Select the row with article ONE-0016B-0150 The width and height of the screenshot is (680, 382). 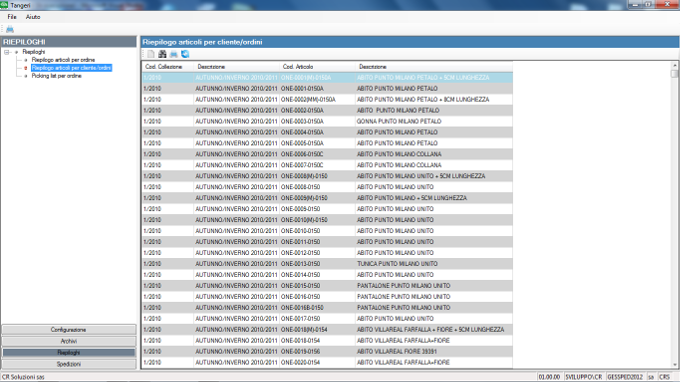327,307
